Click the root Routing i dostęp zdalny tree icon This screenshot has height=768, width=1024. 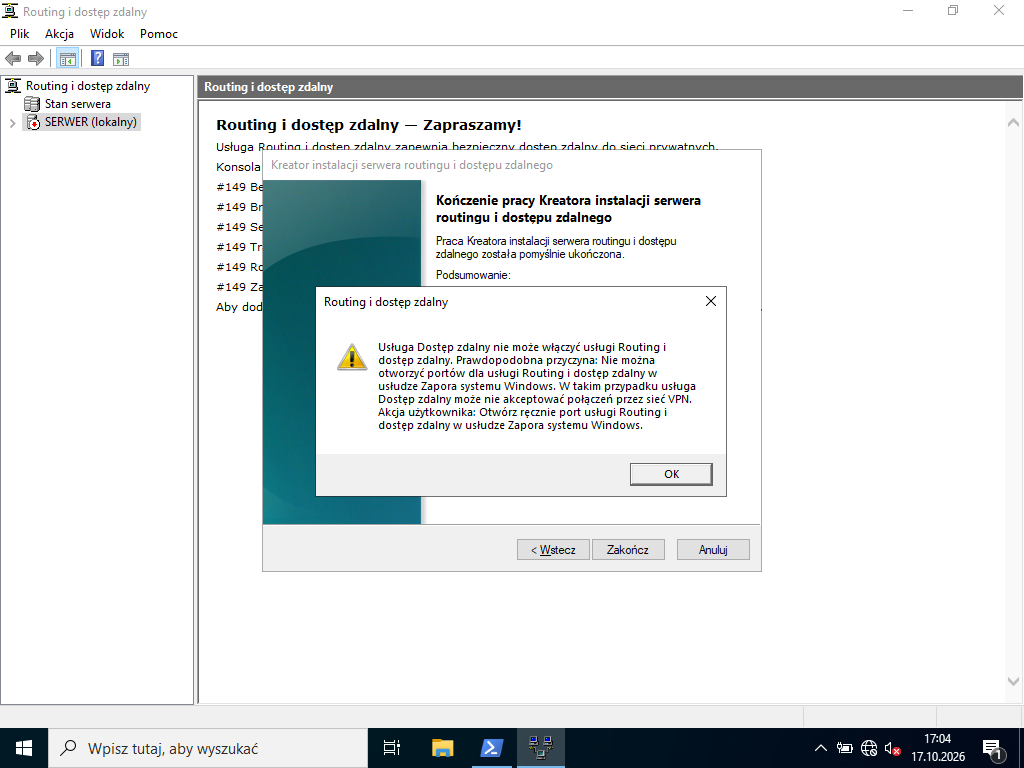pyautogui.click(x=12, y=86)
